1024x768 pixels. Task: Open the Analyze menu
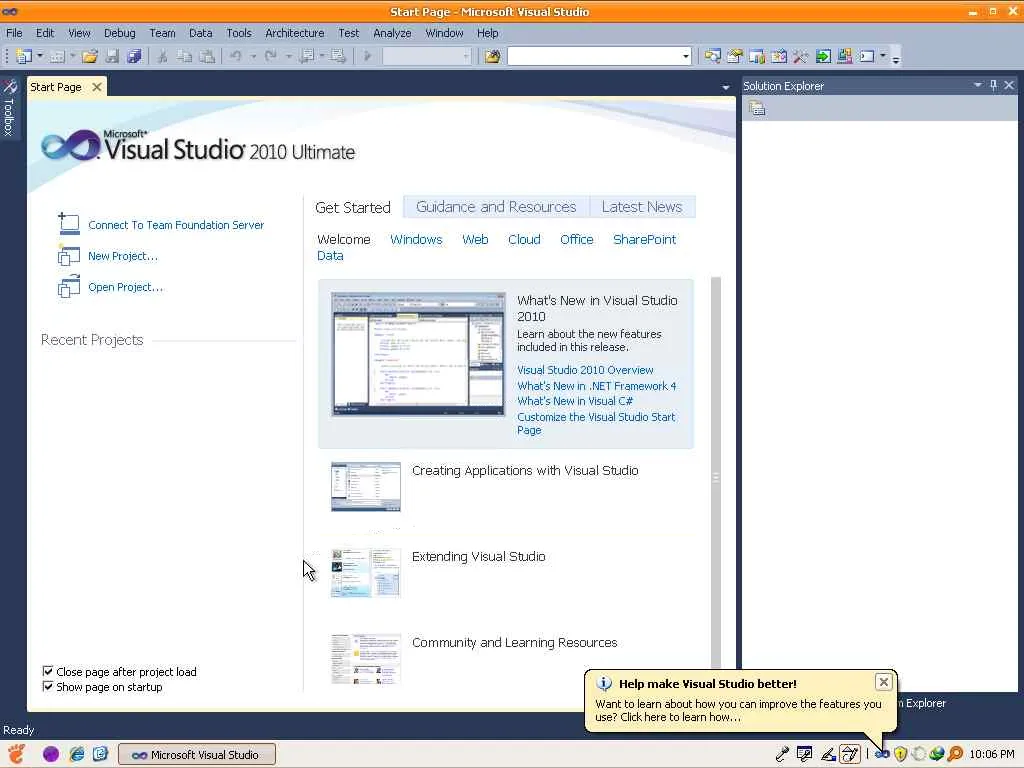[x=392, y=33]
